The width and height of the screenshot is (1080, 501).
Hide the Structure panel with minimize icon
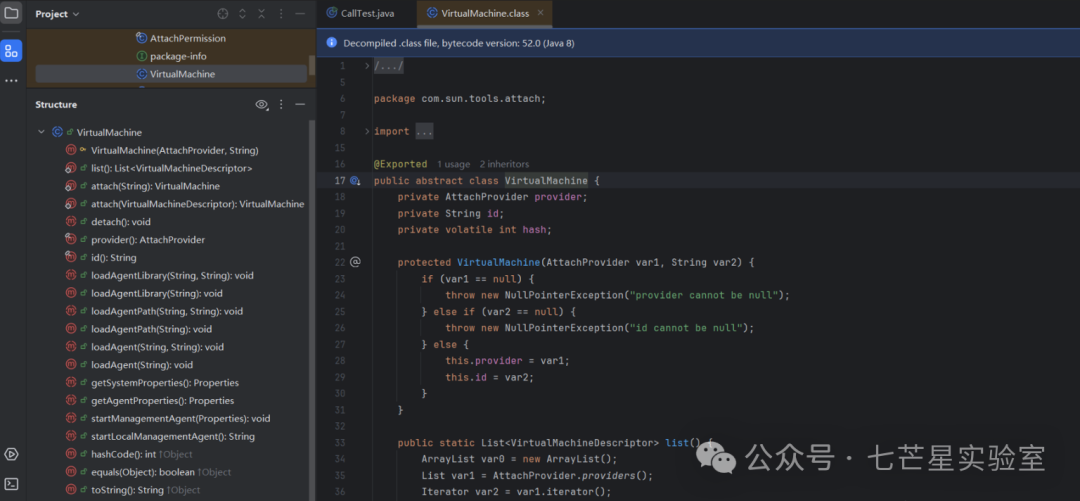(x=300, y=105)
